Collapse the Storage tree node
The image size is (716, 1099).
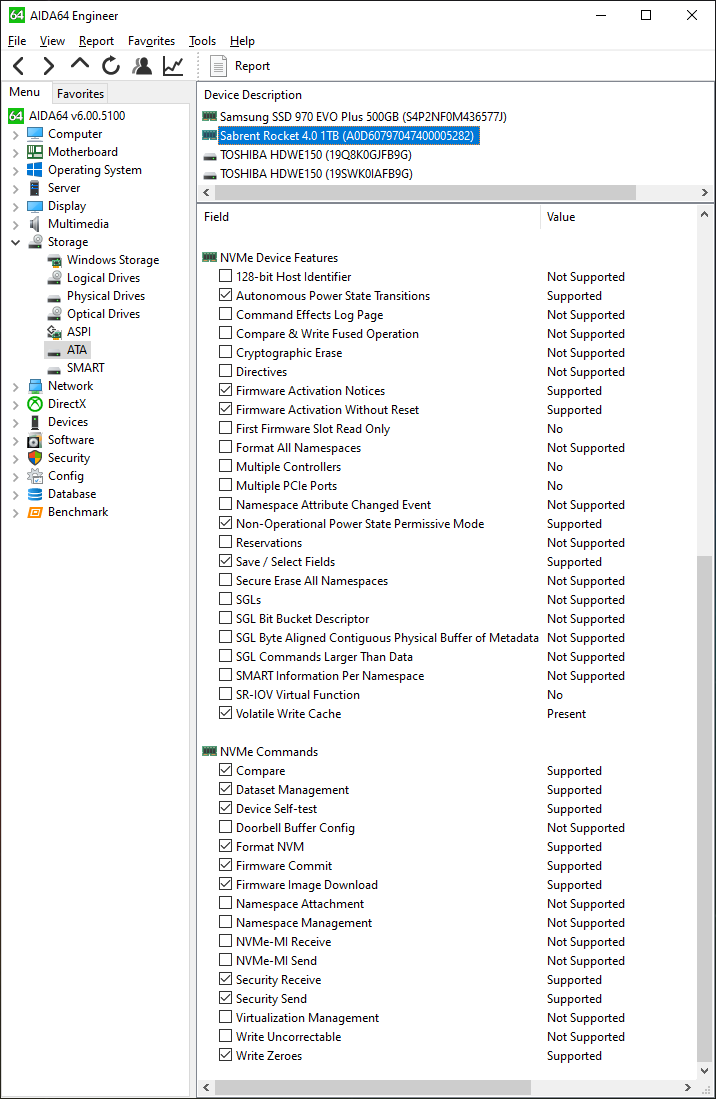15,243
